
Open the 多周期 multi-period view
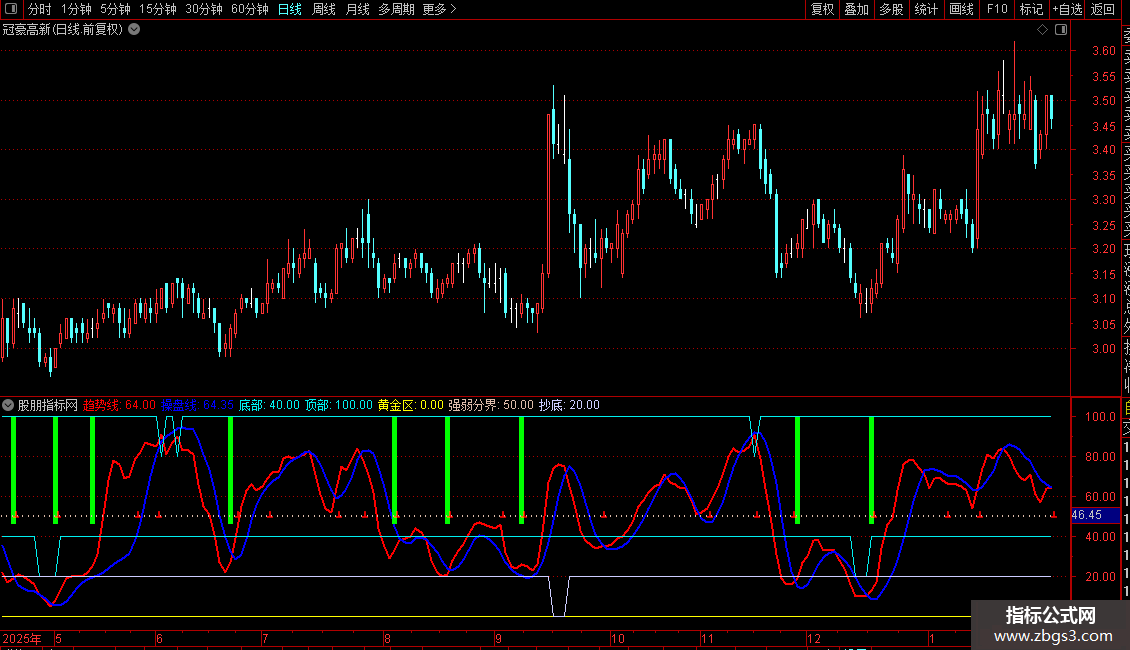[x=396, y=9]
